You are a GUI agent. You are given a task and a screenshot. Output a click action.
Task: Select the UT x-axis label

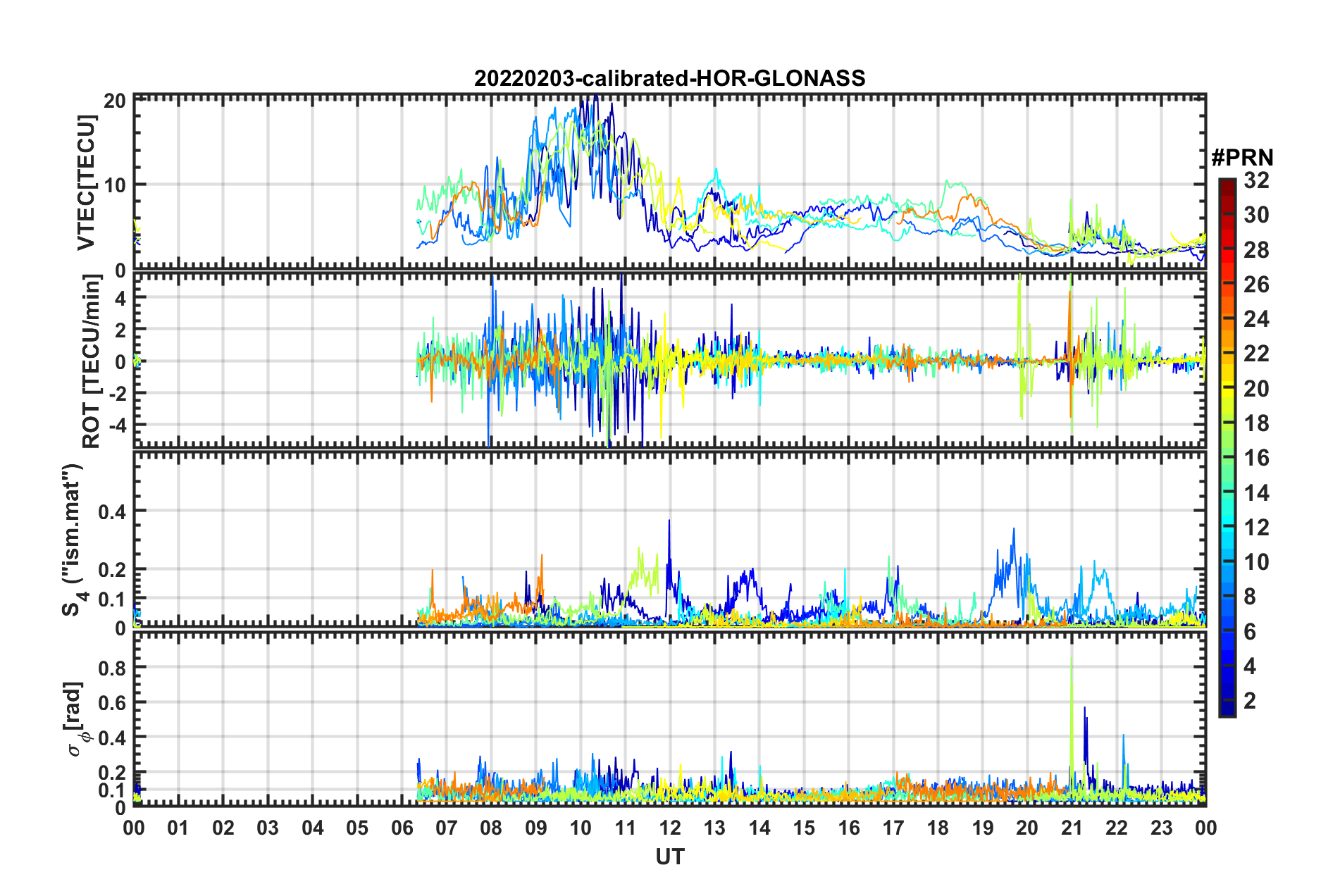coord(669,857)
